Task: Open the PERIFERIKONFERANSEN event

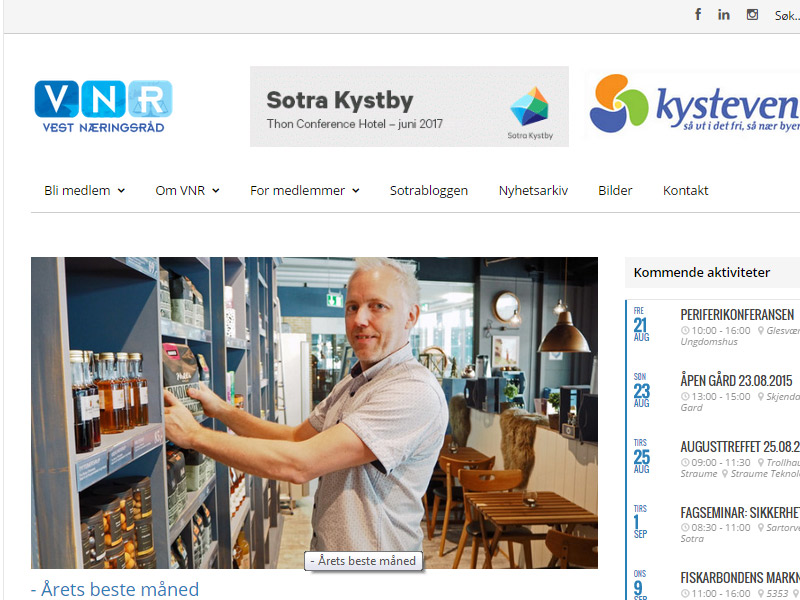Action: click(737, 315)
